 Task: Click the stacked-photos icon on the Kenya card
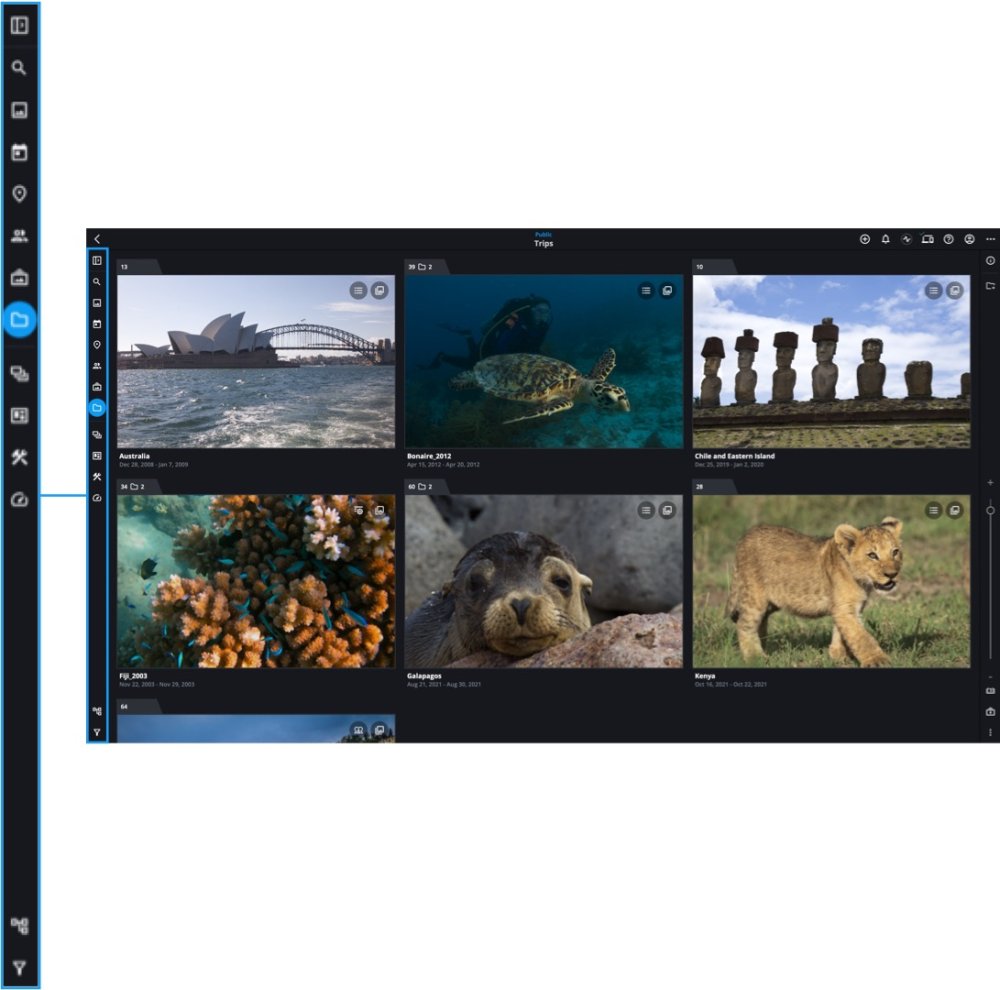pos(955,510)
